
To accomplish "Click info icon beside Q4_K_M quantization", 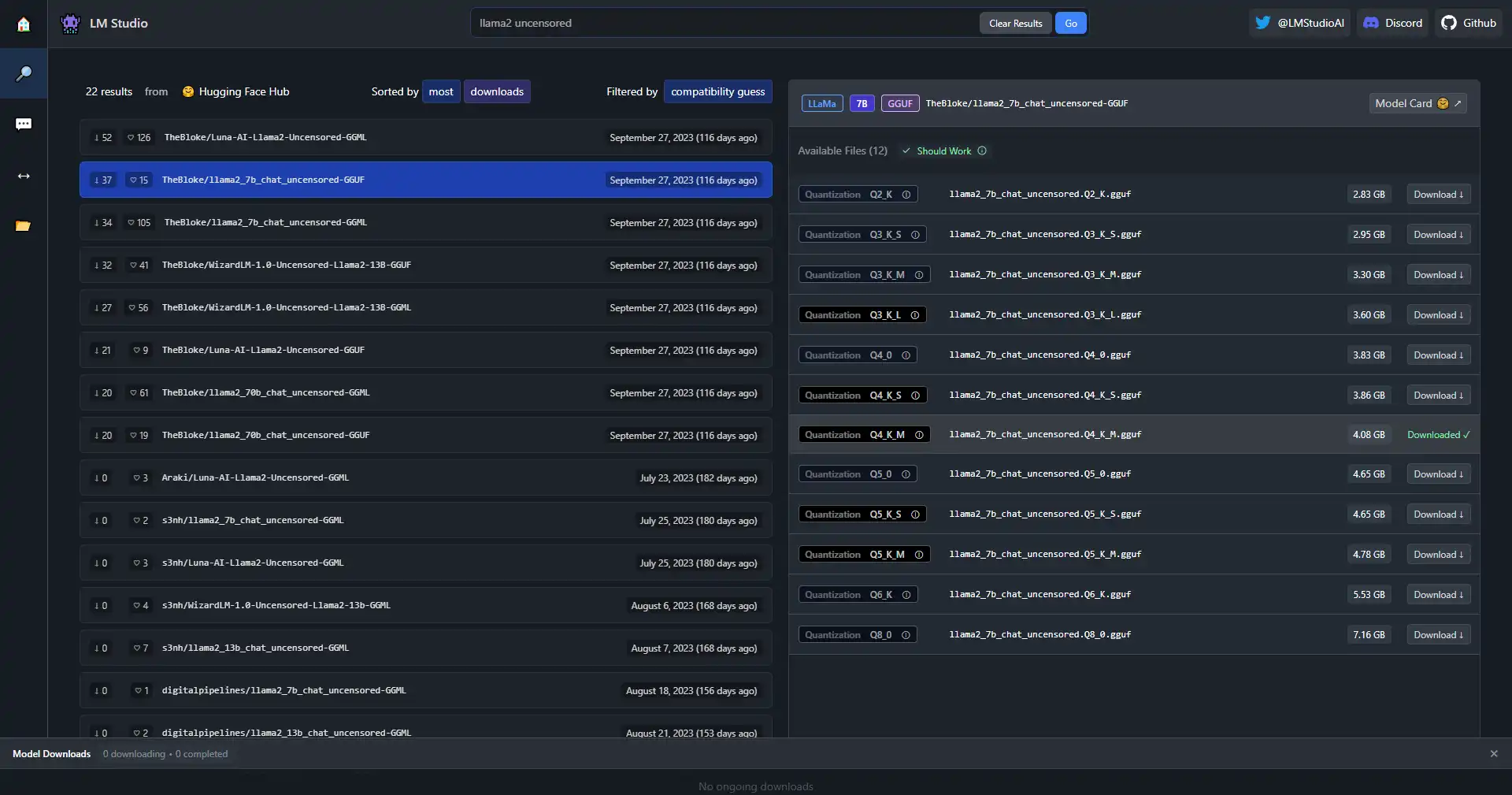I will coord(919,435).
